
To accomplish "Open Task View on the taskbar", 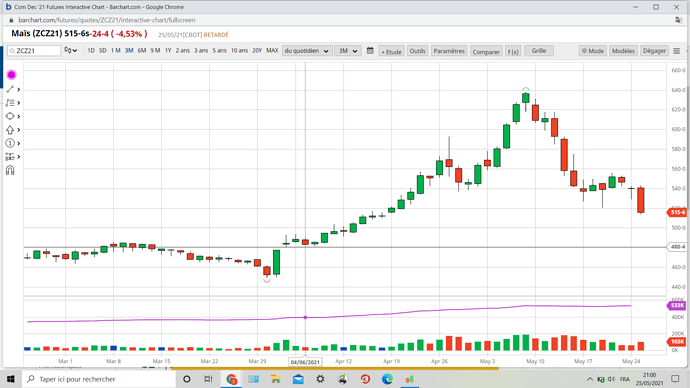I will coord(209,379).
